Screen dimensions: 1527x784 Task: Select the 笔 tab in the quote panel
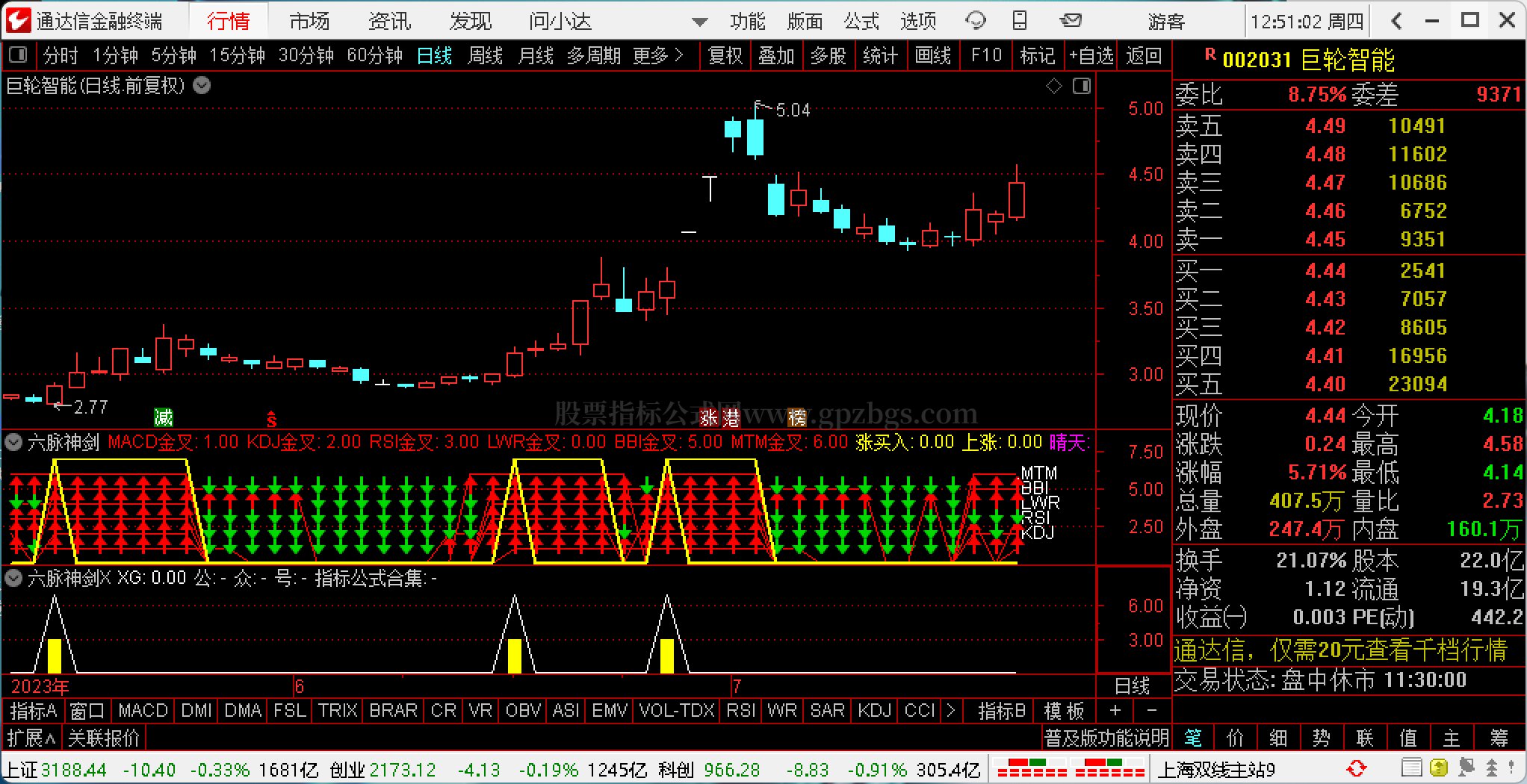pyautogui.click(x=1193, y=738)
